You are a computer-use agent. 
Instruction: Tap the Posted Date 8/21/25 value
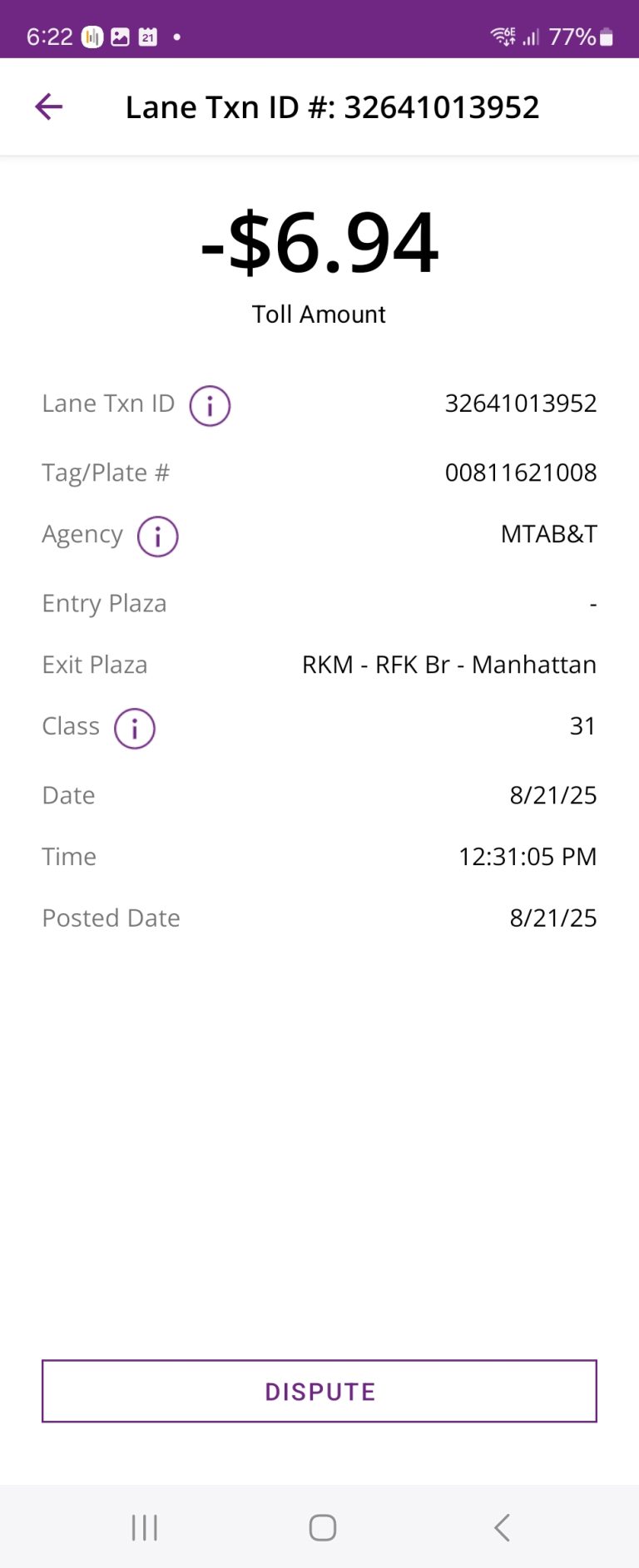(x=552, y=918)
